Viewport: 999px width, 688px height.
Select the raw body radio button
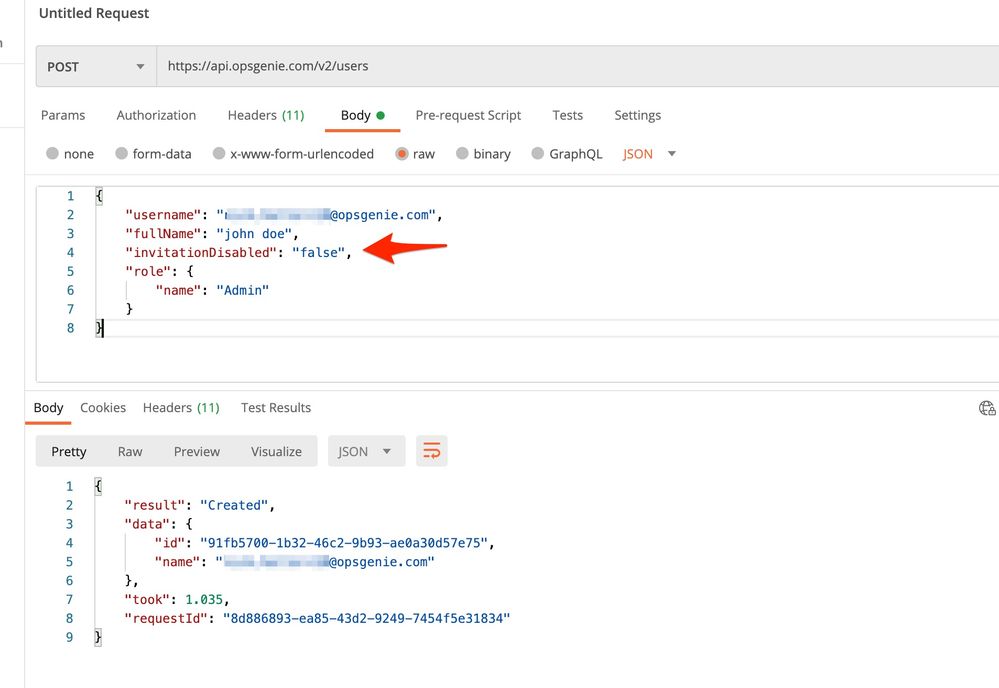click(x=401, y=154)
